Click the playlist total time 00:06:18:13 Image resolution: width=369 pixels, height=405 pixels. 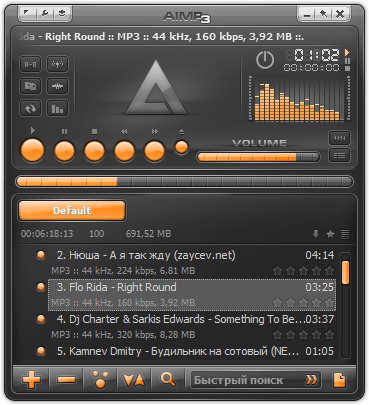point(47,234)
